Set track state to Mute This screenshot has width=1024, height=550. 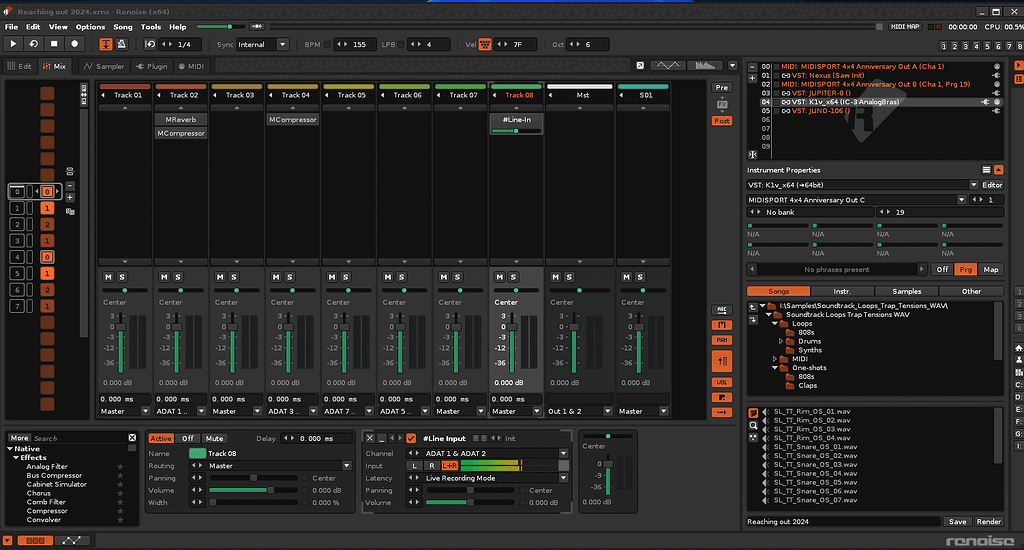click(x=214, y=438)
